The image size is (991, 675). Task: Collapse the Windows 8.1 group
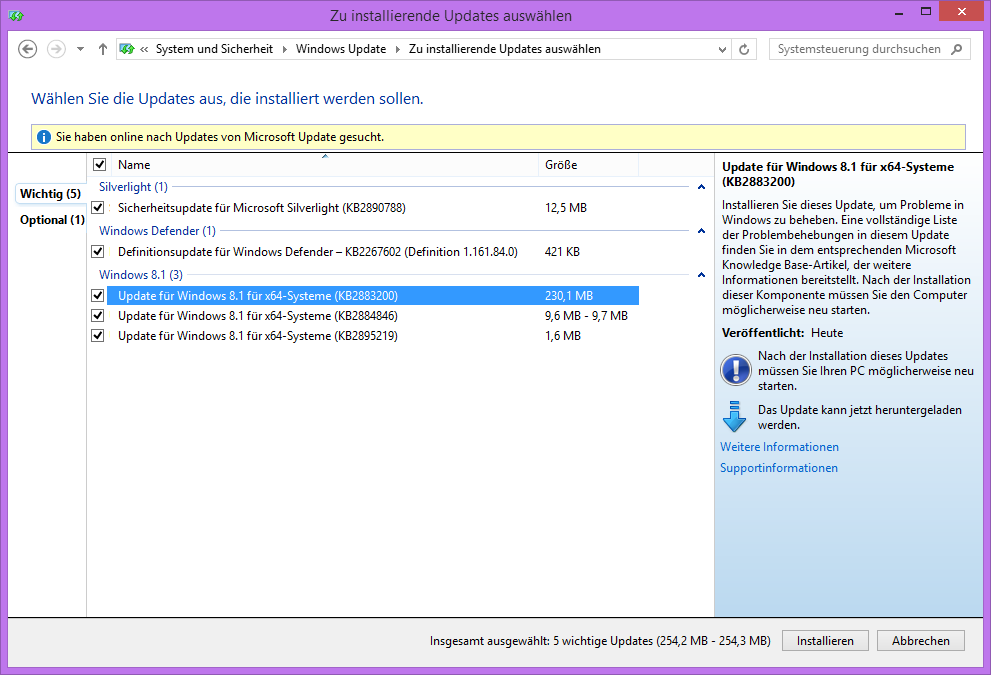click(701, 275)
